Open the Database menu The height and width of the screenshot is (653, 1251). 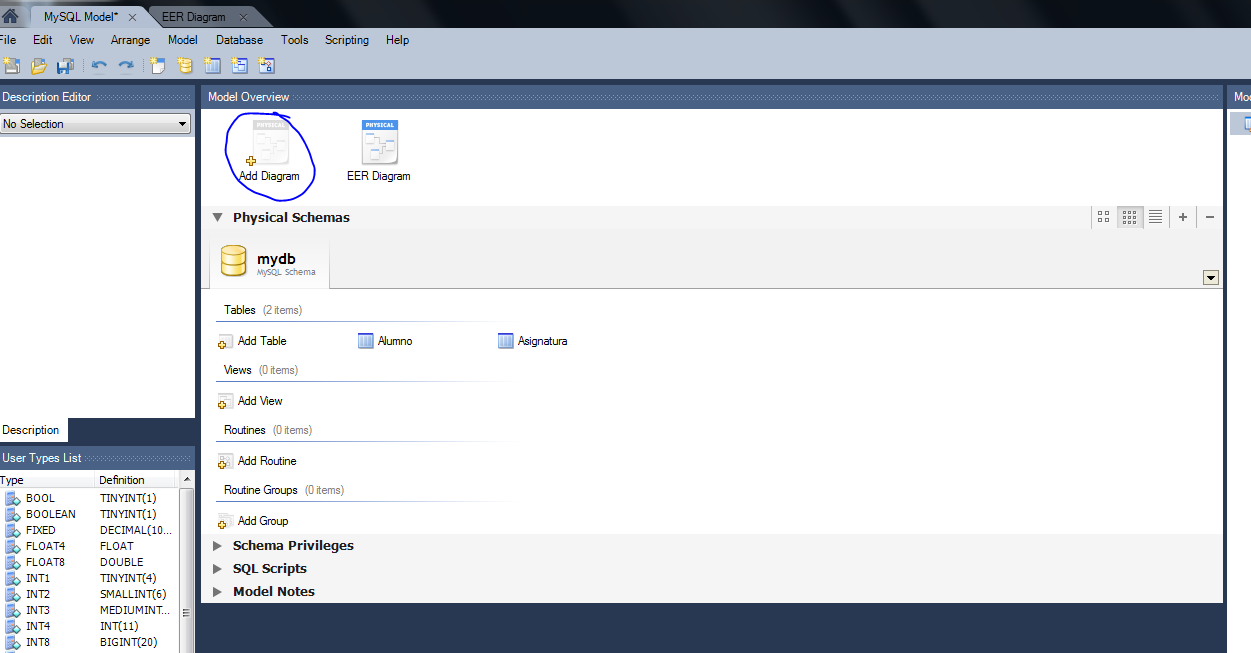tap(239, 40)
